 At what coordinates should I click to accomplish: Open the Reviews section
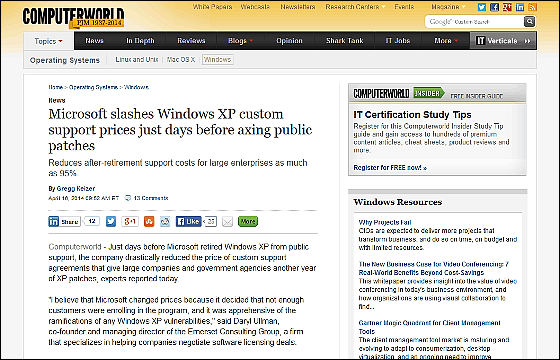click(191, 41)
